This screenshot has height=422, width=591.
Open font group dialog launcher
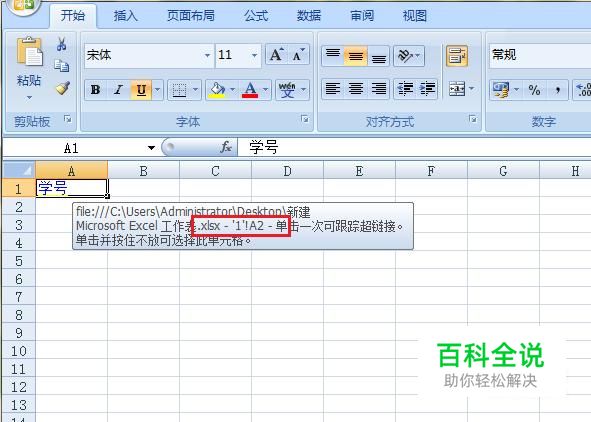305,119
